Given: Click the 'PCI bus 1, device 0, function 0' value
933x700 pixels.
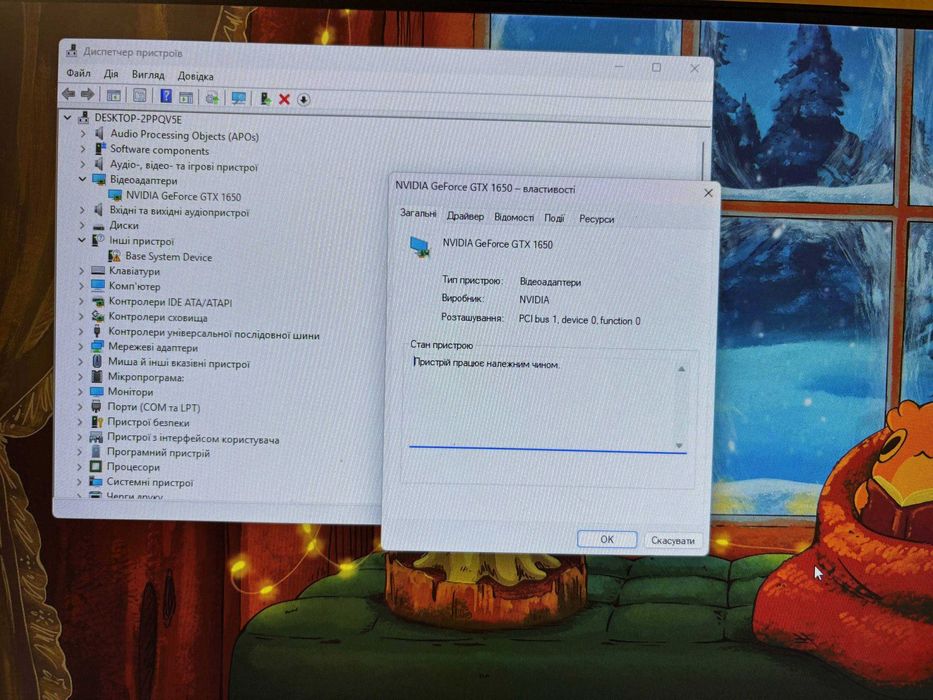Looking at the screenshot, I should click(x=580, y=320).
